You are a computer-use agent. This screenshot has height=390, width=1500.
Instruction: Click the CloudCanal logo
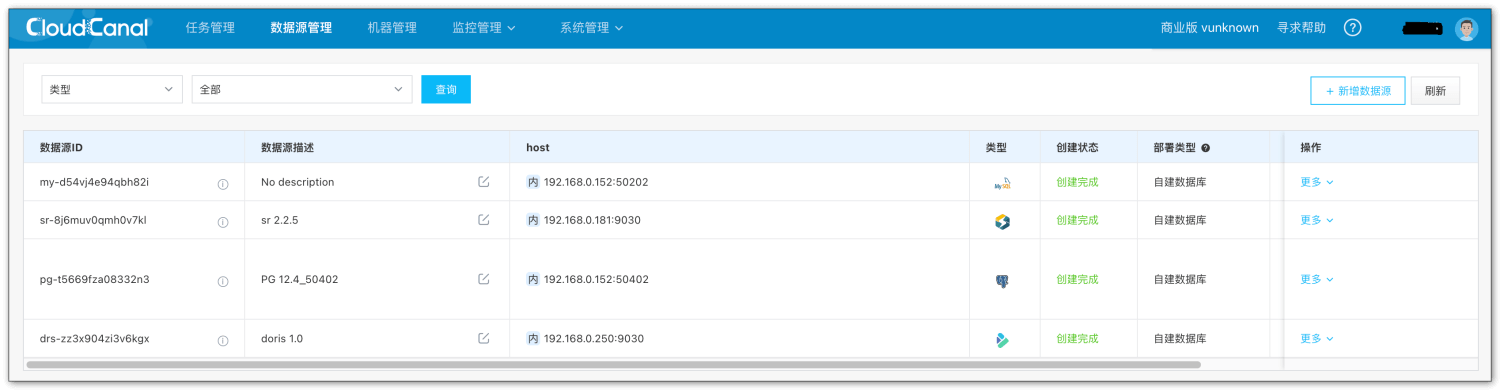(x=88, y=28)
